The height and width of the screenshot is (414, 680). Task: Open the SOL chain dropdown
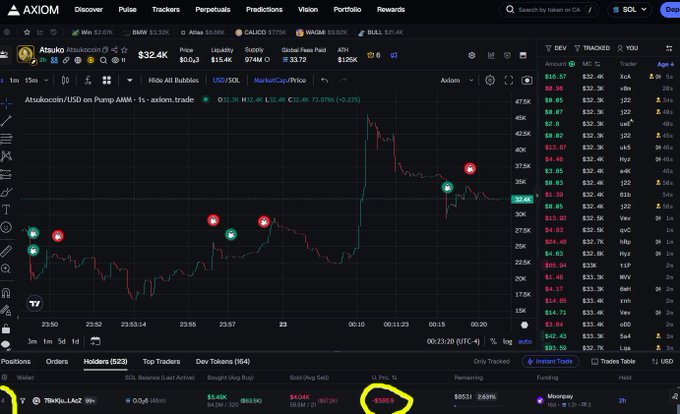pyautogui.click(x=630, y=10)
